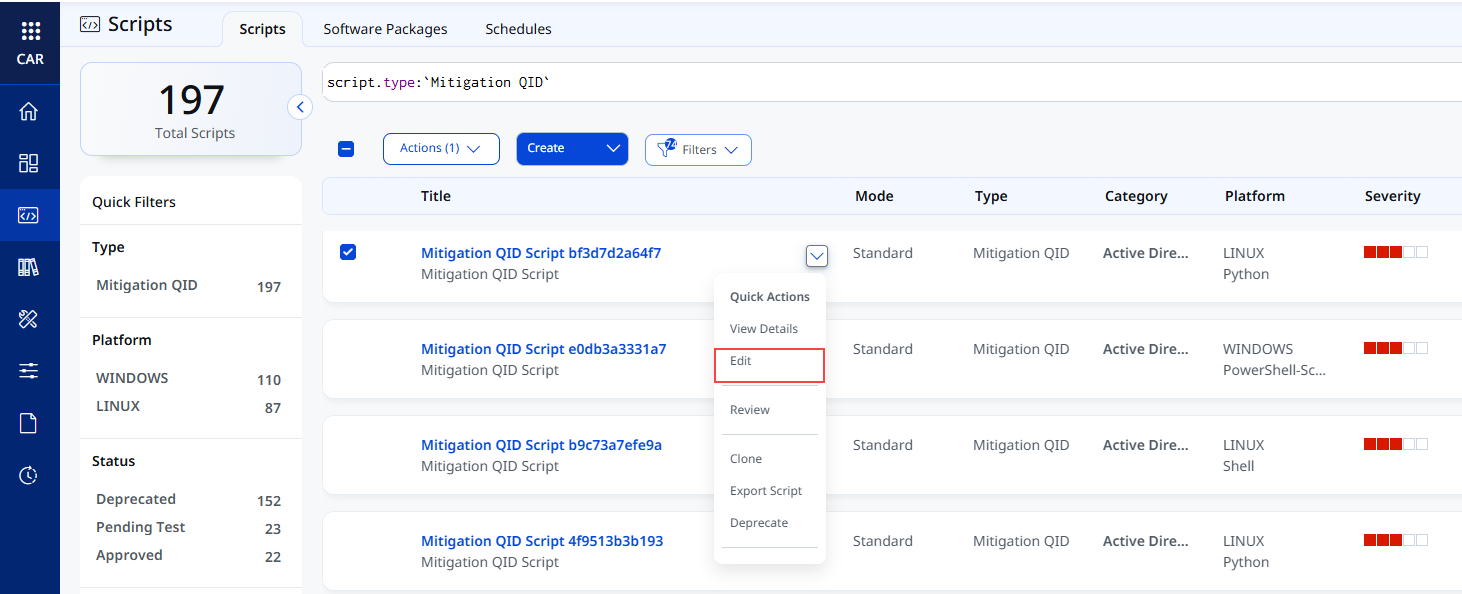Click severity bar of script b9c73a7efe9a
This screenshot has height=594, width=1462.
coord(1396,444)
